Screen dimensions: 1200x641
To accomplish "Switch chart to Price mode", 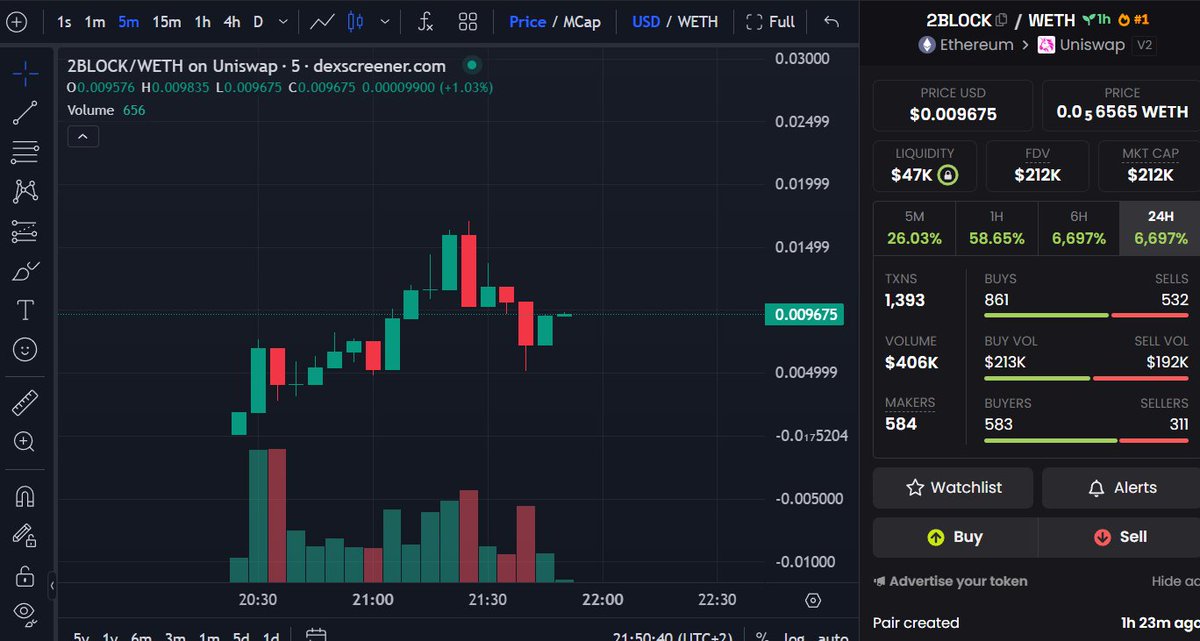I will 527,21.
